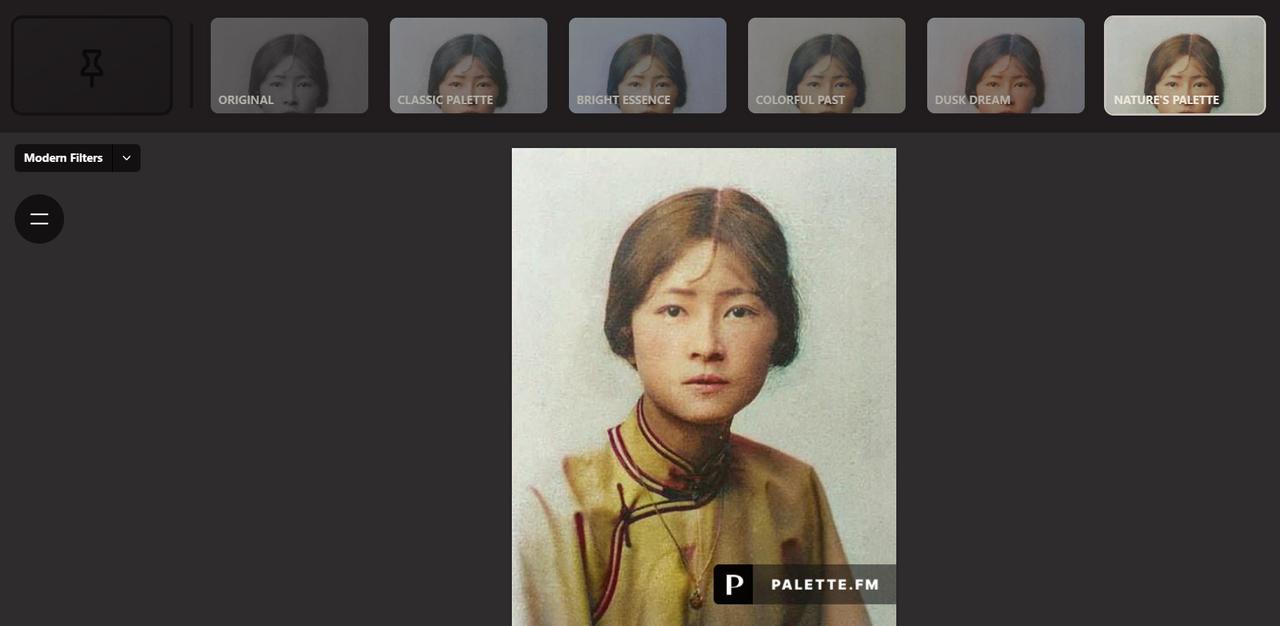Click the "BRIGHT ESSENCE" caption text
This screenshot has height=626, width=1280.
[x=623, y=100]
